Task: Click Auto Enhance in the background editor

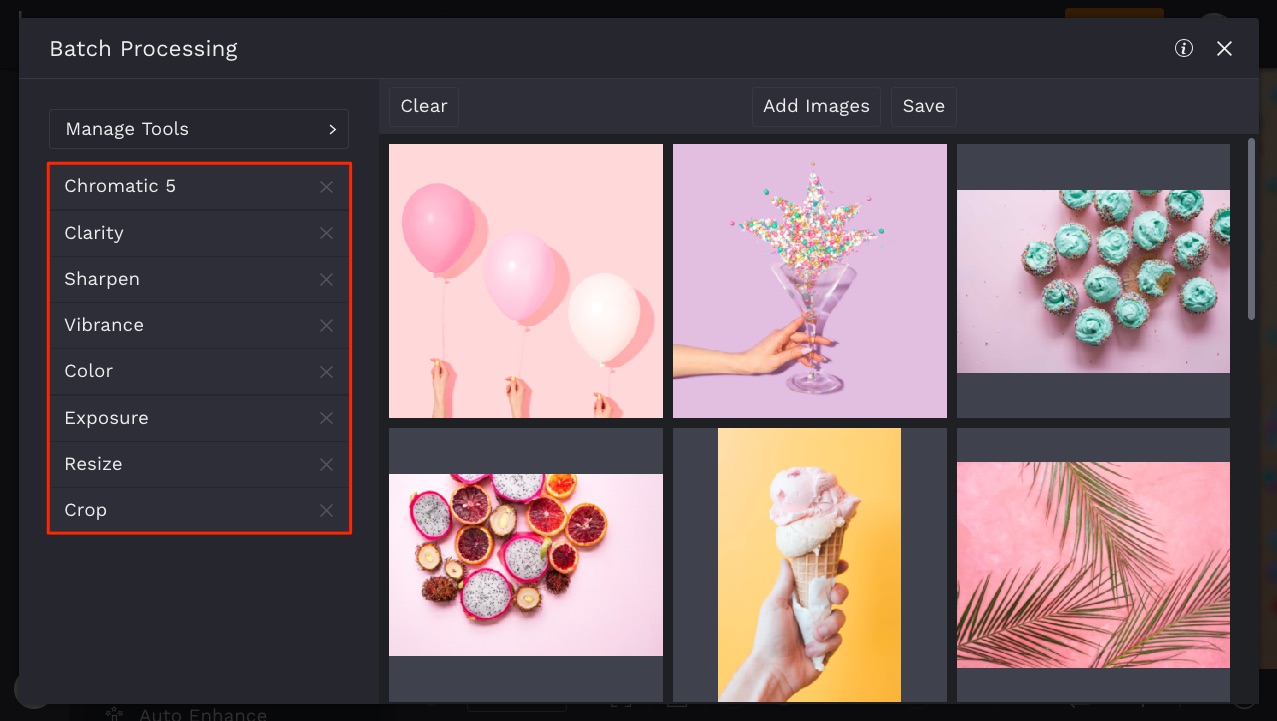Action: (203, 714)
